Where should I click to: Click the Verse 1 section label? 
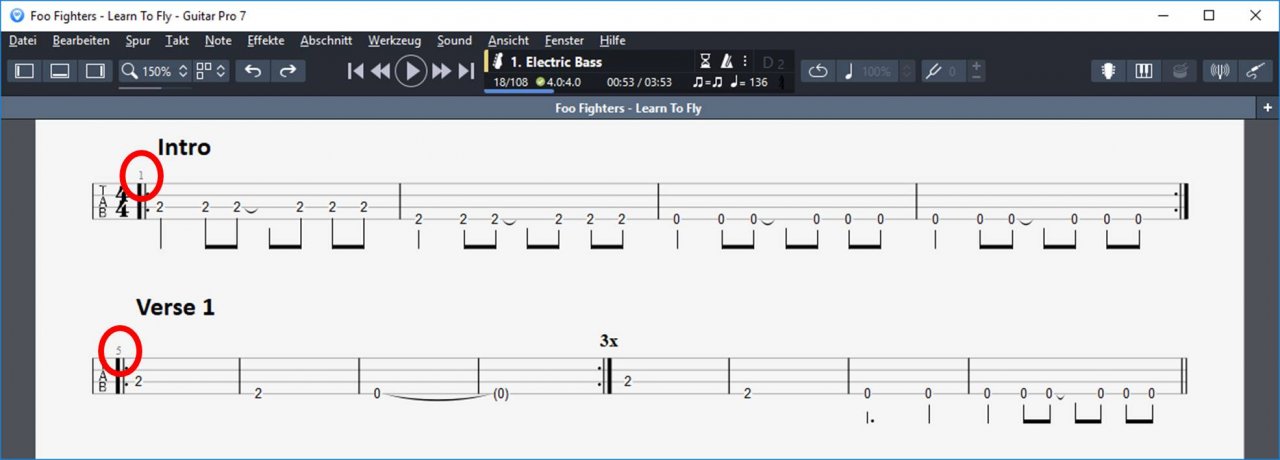coord(175,307)
